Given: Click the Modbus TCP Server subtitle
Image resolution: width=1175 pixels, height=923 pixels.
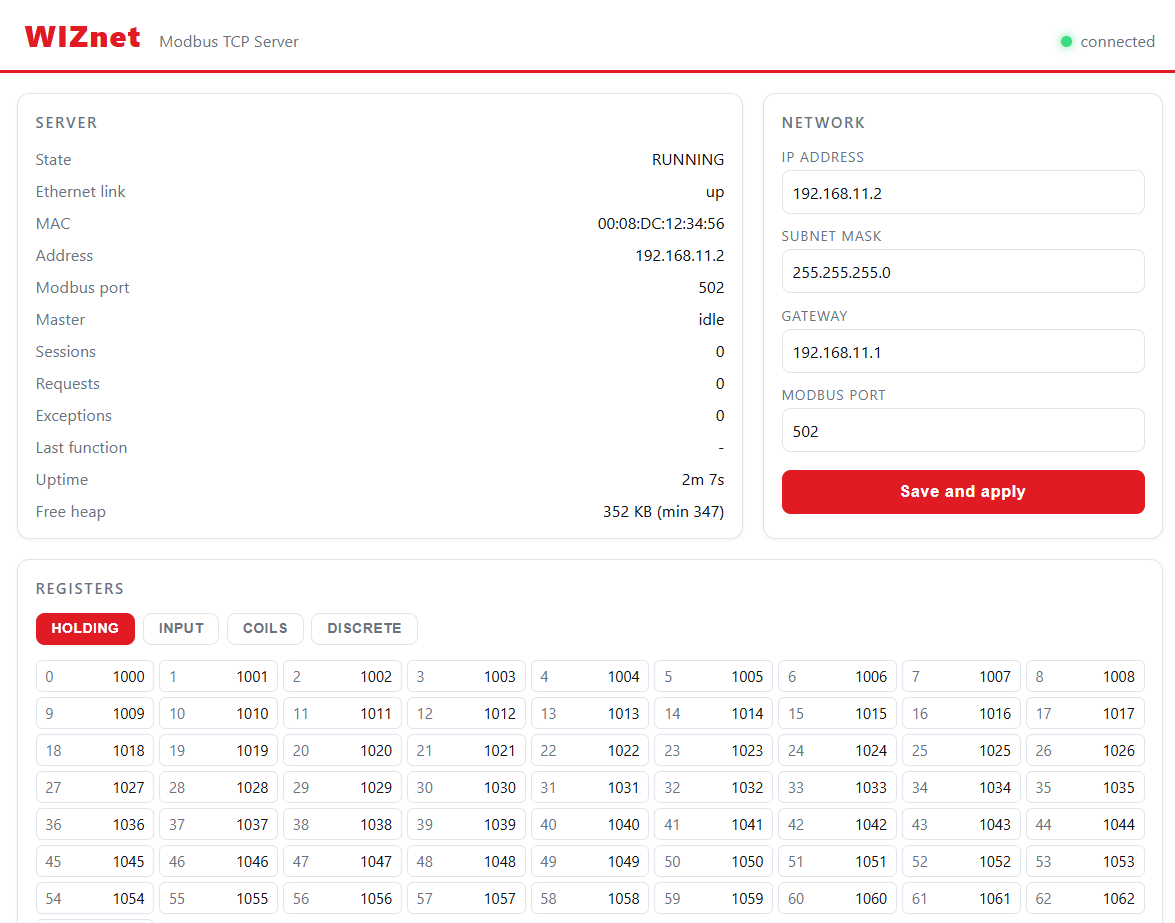Looking at the screenshot, I should 229,42.
